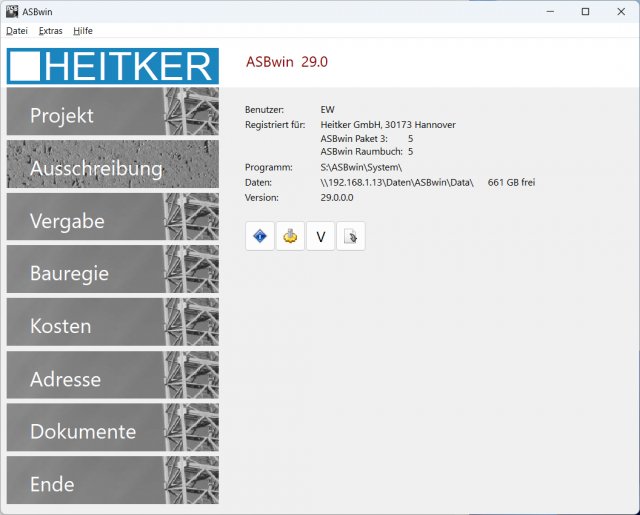
Task: Click the ASBwin icon in the title bar
Action: click(x=12, y=11)
